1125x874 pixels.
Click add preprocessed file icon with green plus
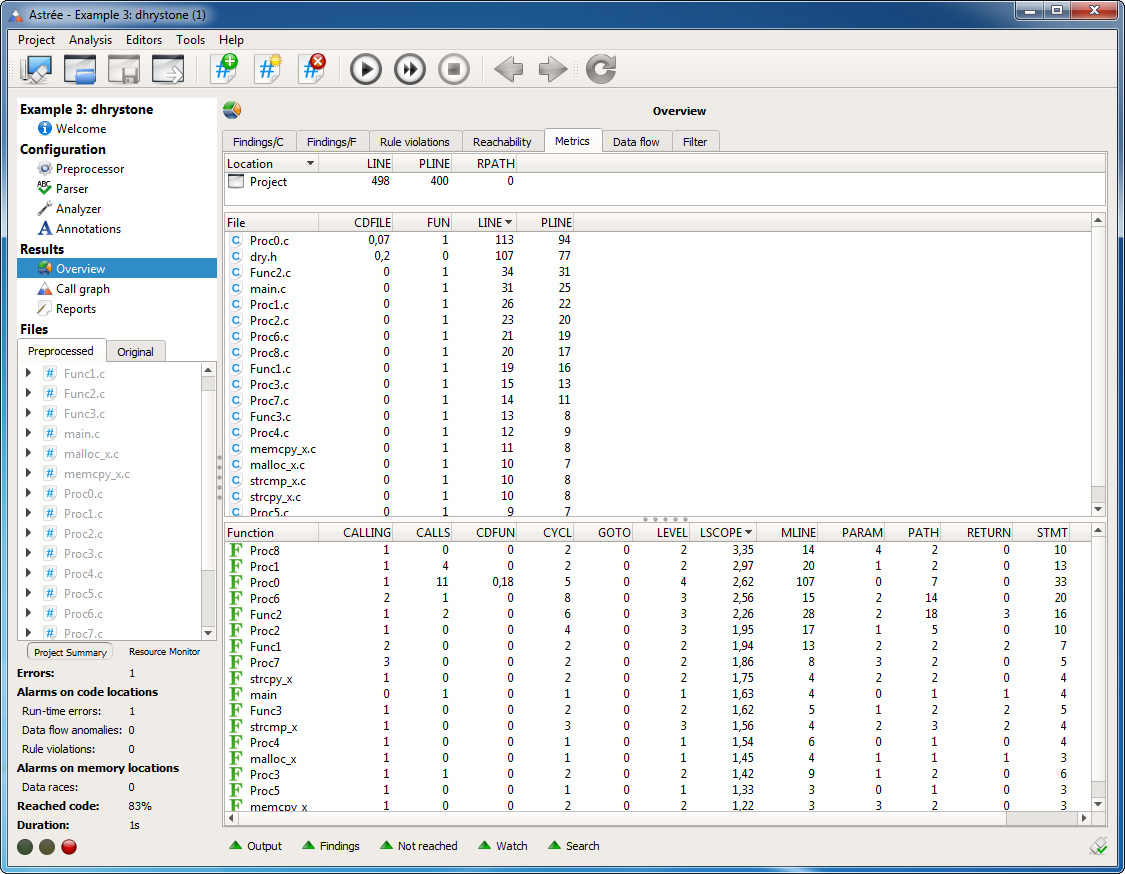click(225, 70)
